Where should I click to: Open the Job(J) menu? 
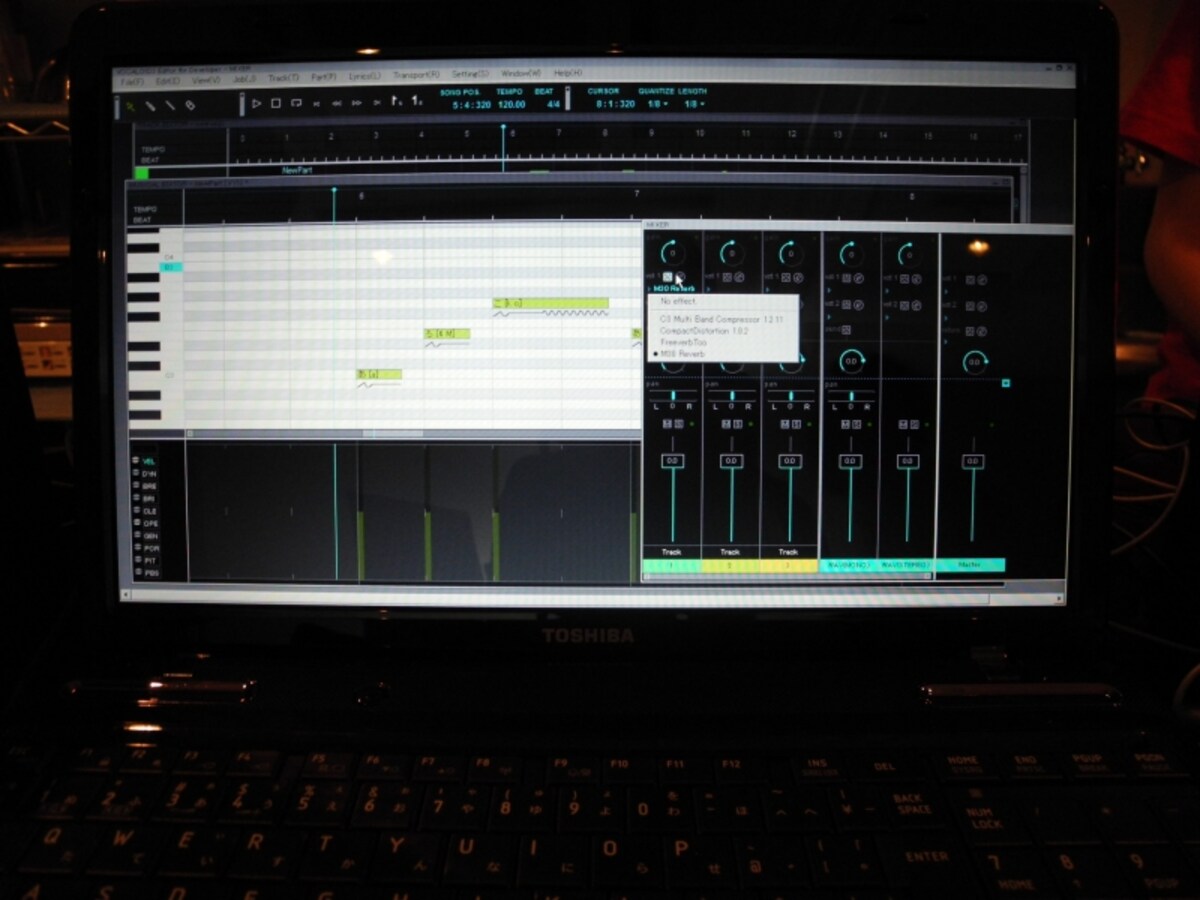[244, 79]
